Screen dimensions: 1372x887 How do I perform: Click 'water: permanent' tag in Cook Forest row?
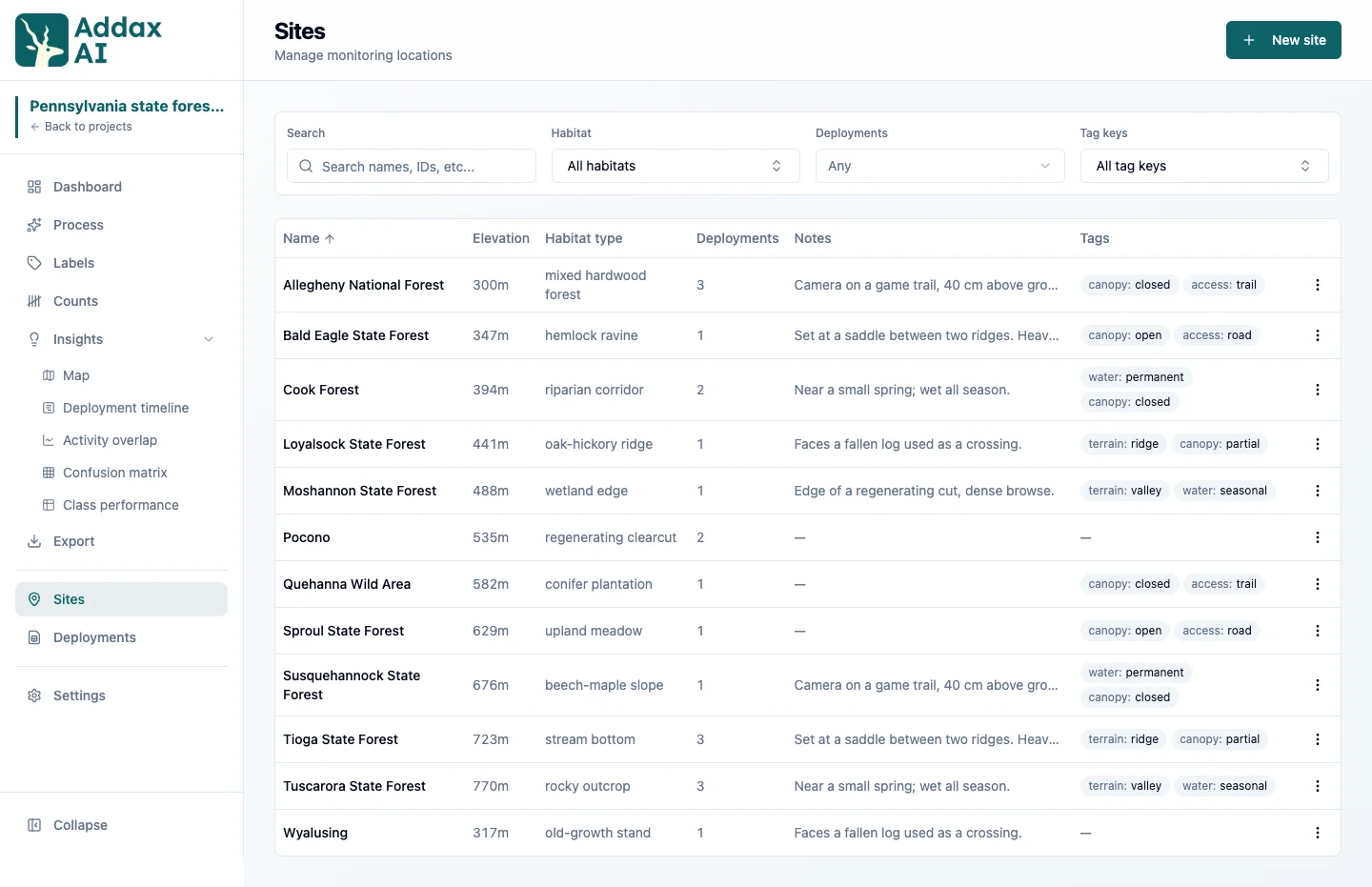(x=1136, y=377)
